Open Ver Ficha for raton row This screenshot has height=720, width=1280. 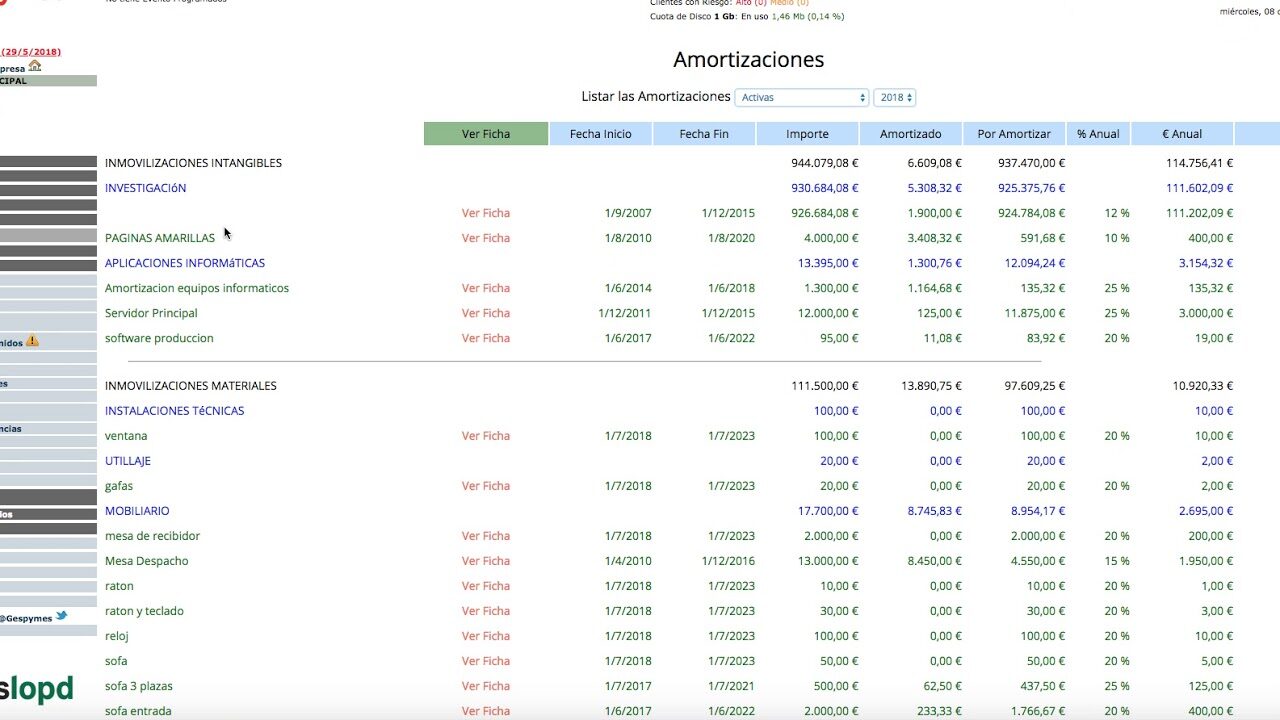point(486,586)
